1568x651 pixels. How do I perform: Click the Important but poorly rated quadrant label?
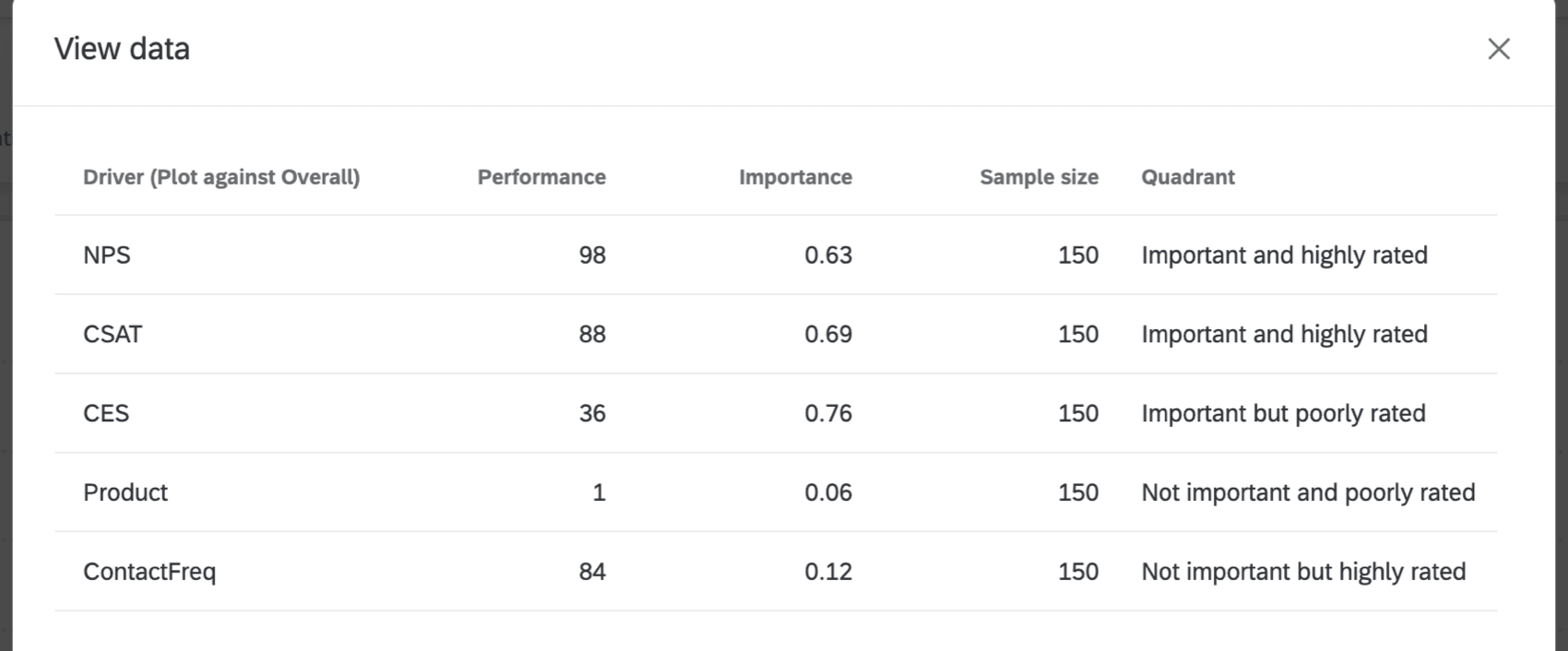1284,413
